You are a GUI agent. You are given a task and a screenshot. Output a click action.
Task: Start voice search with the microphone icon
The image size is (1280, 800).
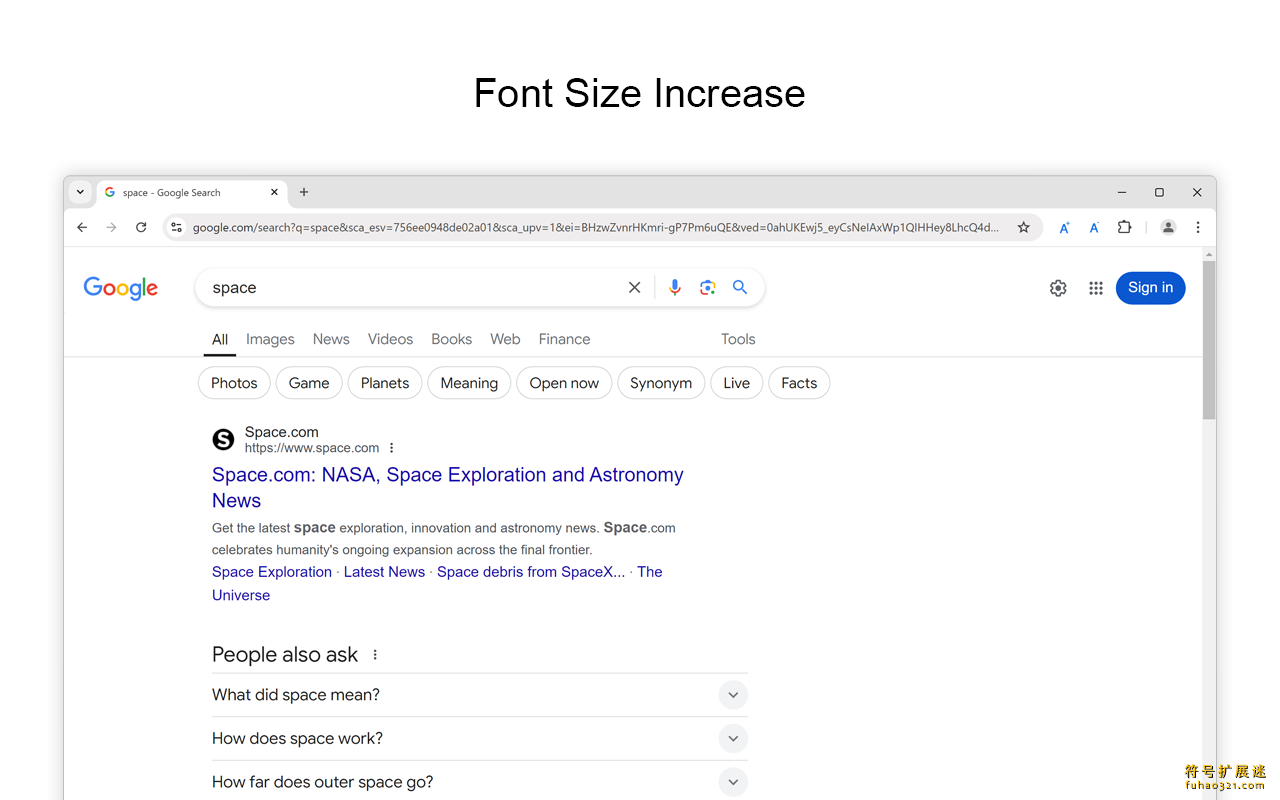click(x=675, y=288)
